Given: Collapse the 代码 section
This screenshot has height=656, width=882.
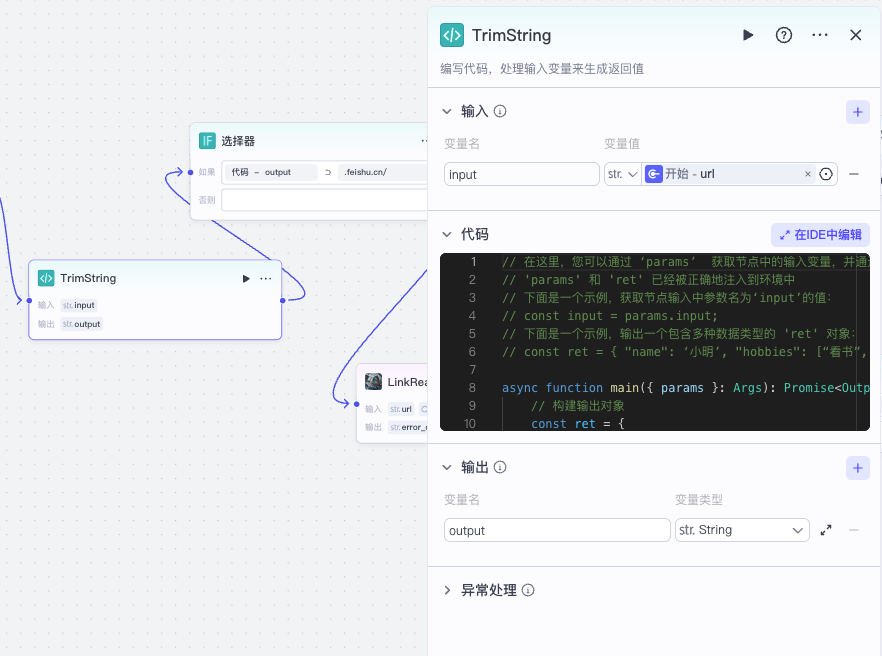Looking at the screenshot, I should point(447,234).
